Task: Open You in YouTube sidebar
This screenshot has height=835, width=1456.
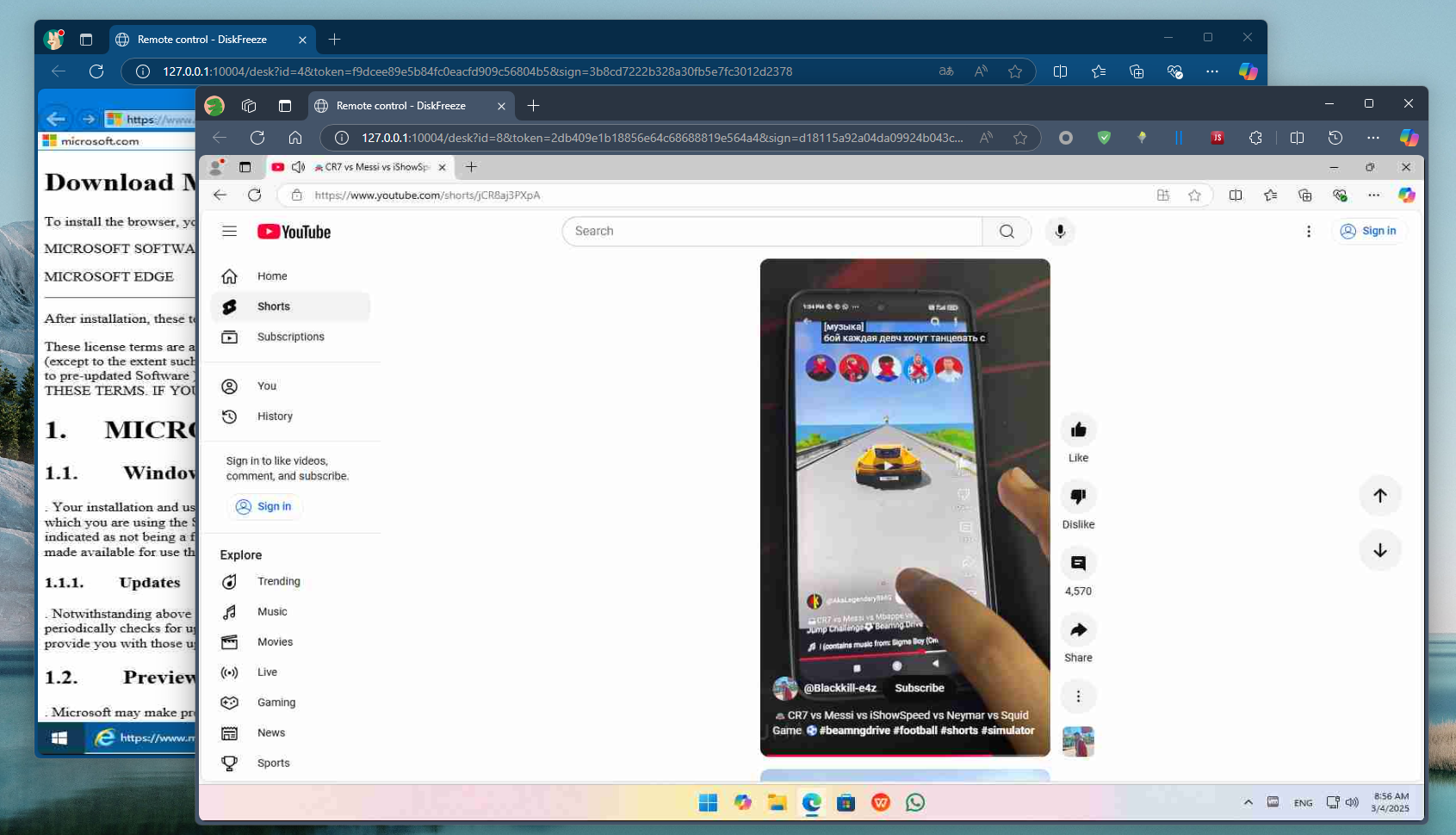Action: tap(291, 387)
